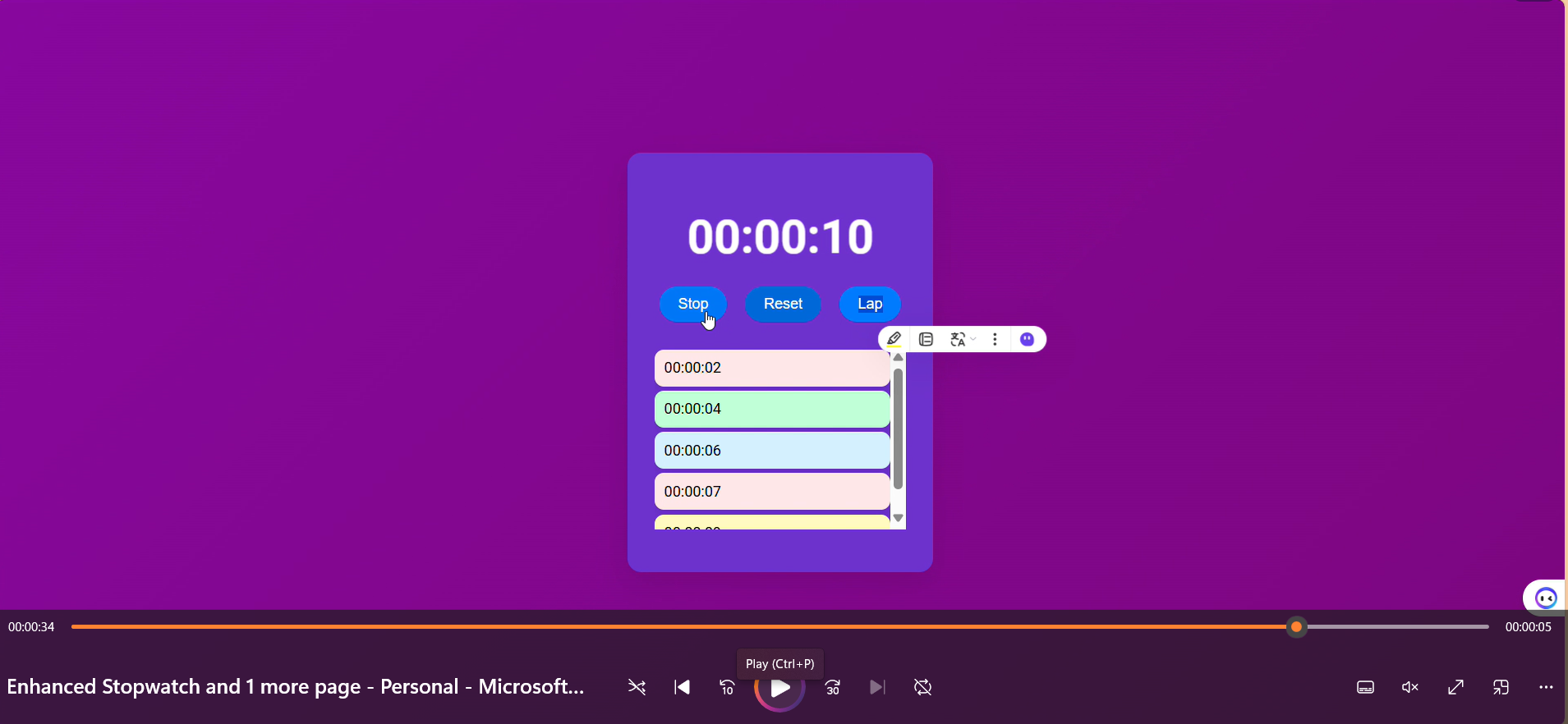Click the purple assistant face icon in floating toolbar
1568x724 pixels.
[x=1028, y=339]
